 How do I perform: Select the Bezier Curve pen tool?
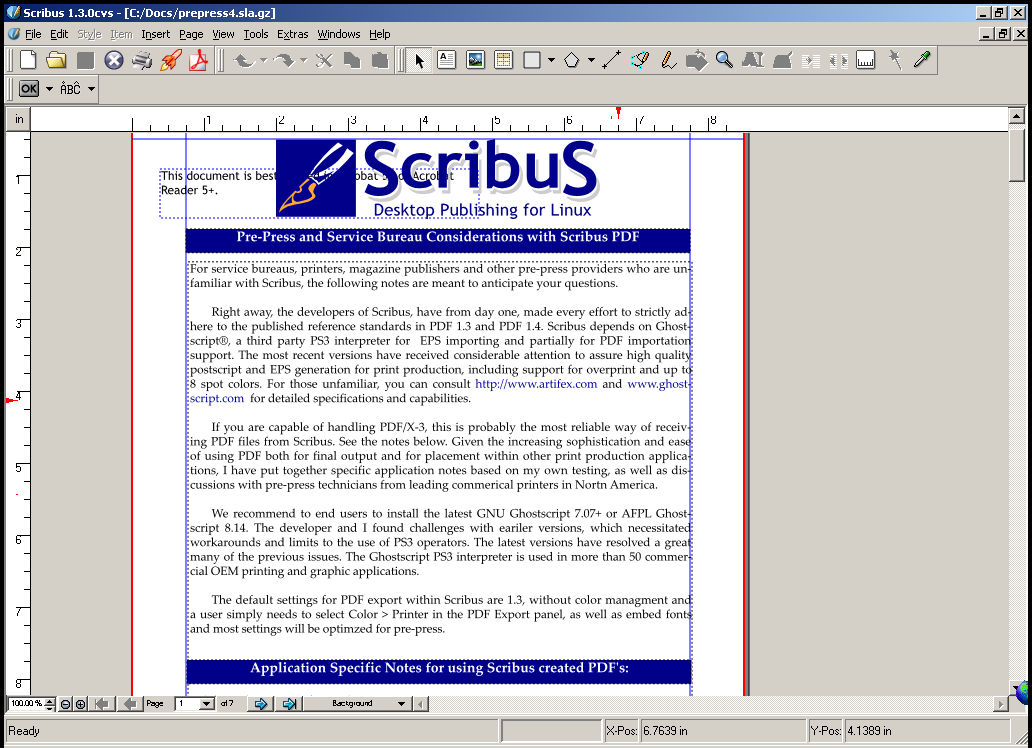click(639, 61)
